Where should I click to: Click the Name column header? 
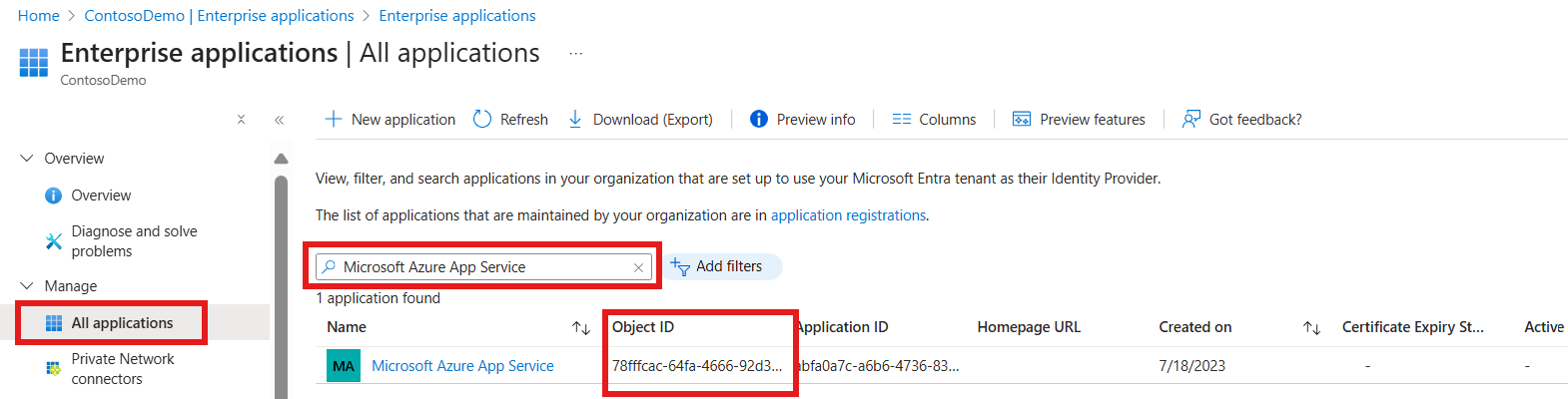[x=347, y=327]
